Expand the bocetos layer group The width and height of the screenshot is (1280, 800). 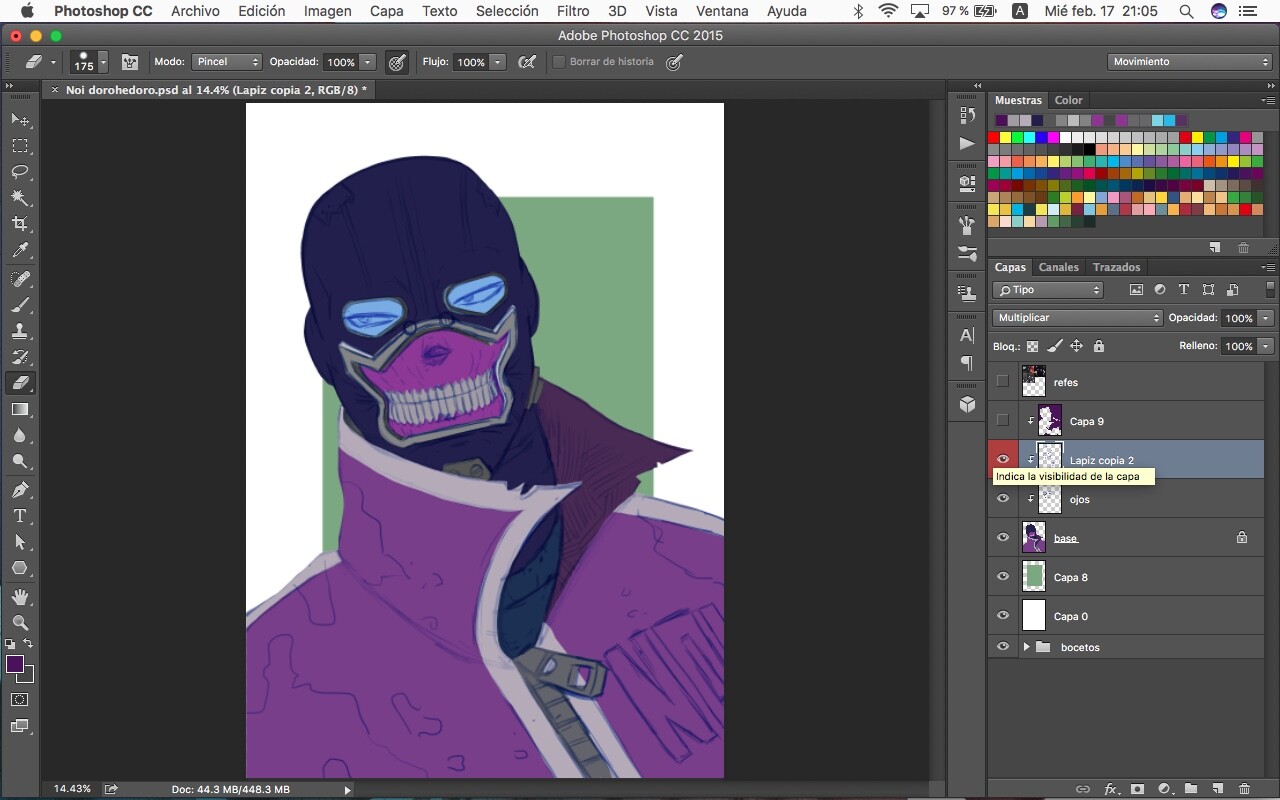(1026, 647)
